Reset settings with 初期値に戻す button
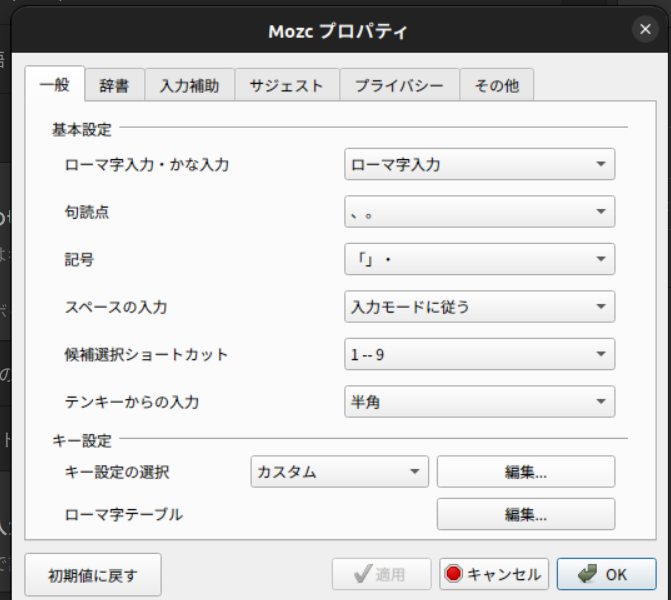Image resolution: width=671 pixels, height=600 pixels. click(93, 575)
